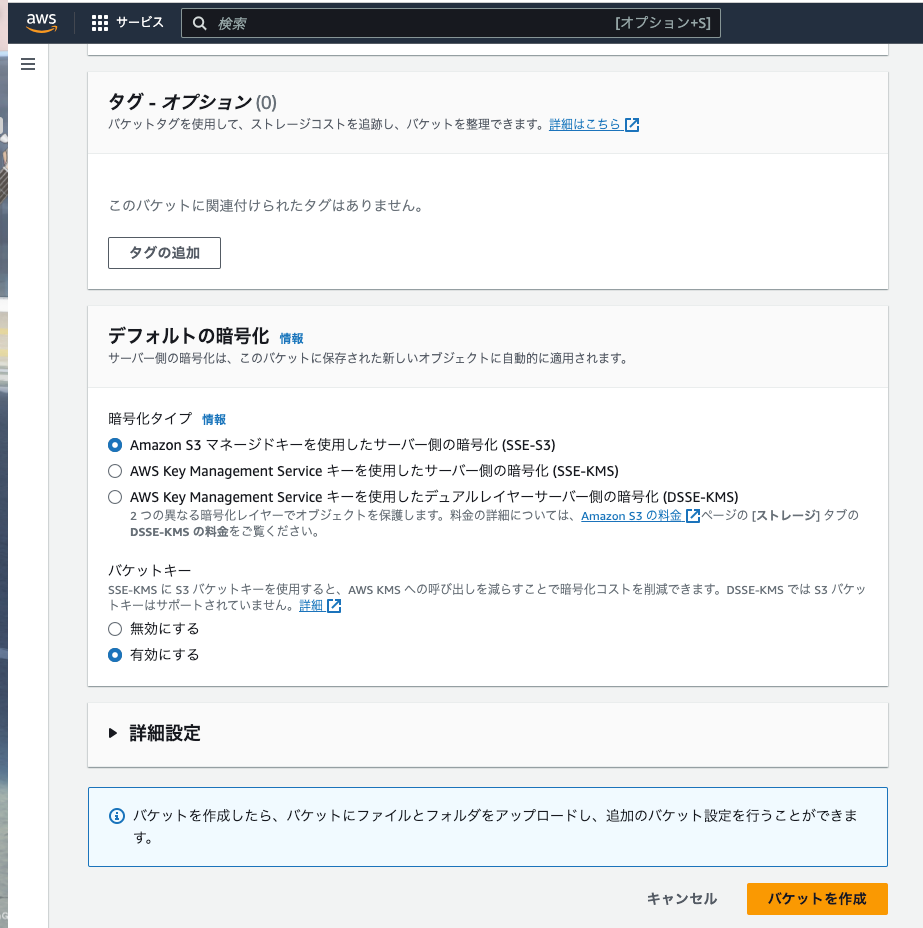Click the キャンセル button
923x928 pixels.
[x=682, y=898]
